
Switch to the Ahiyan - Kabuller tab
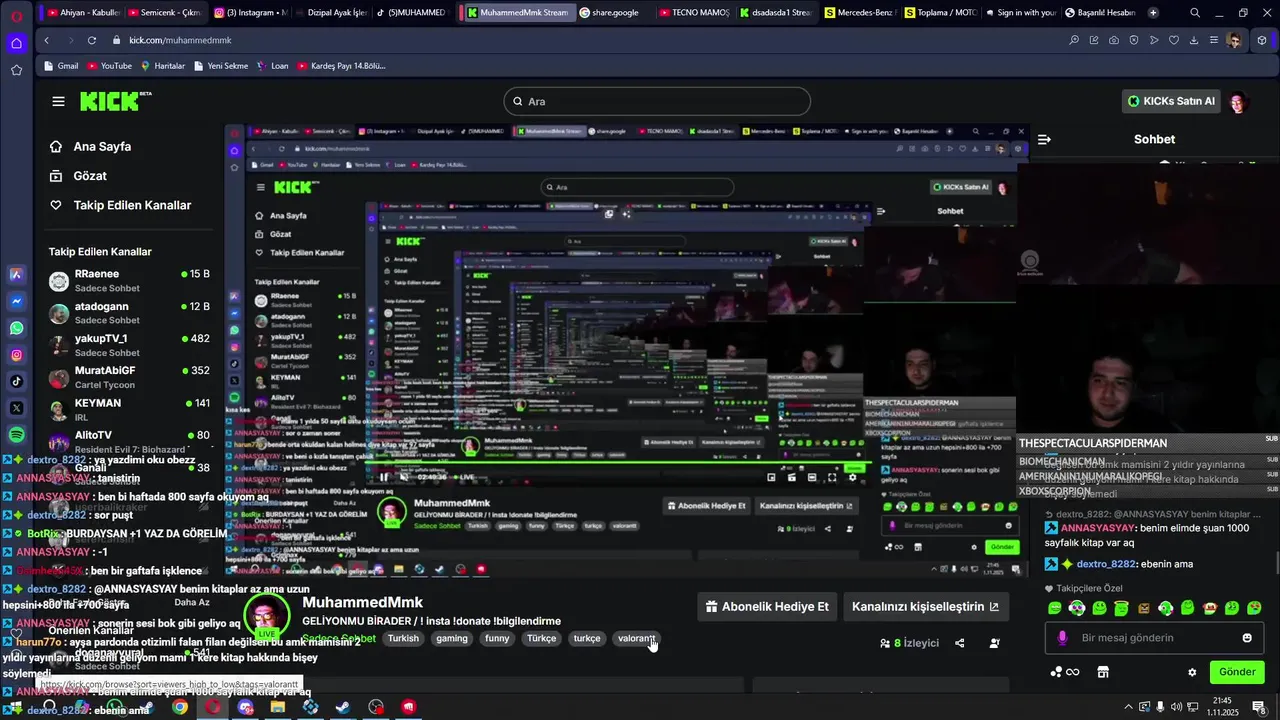(x=84, y=13)
